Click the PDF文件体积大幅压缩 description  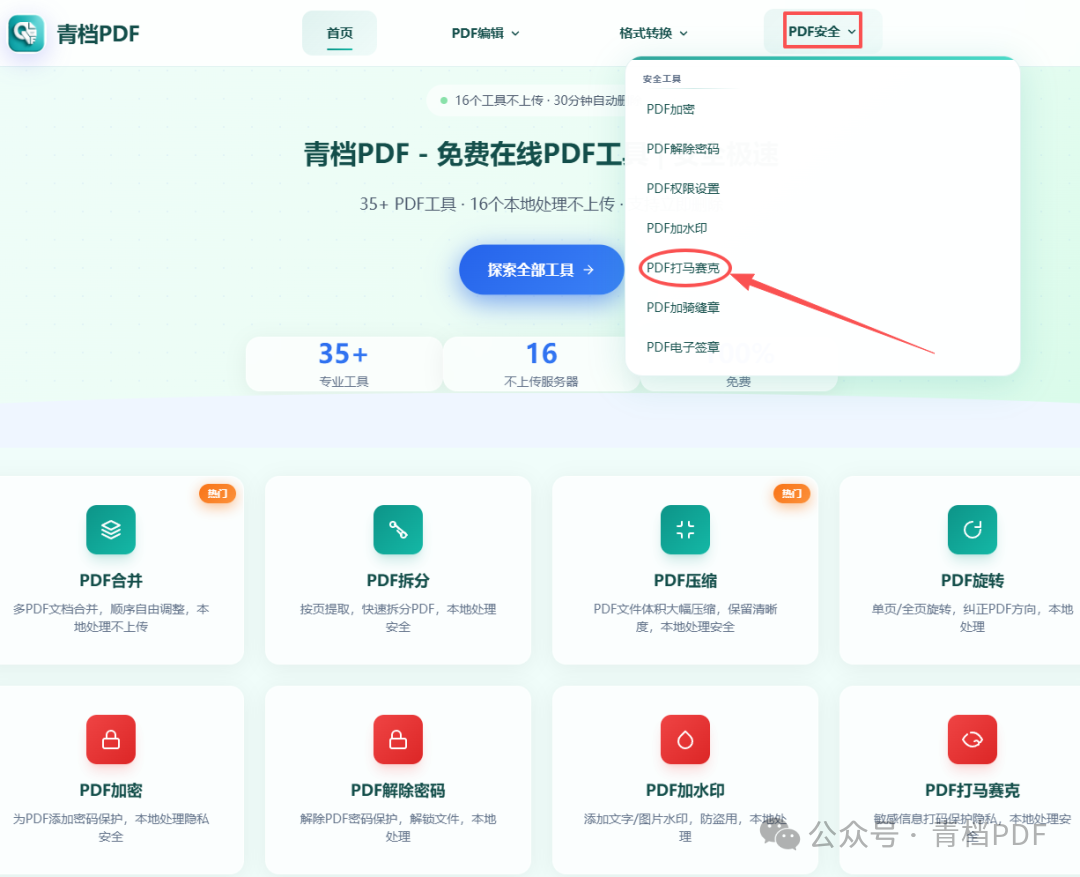(685, 618)
